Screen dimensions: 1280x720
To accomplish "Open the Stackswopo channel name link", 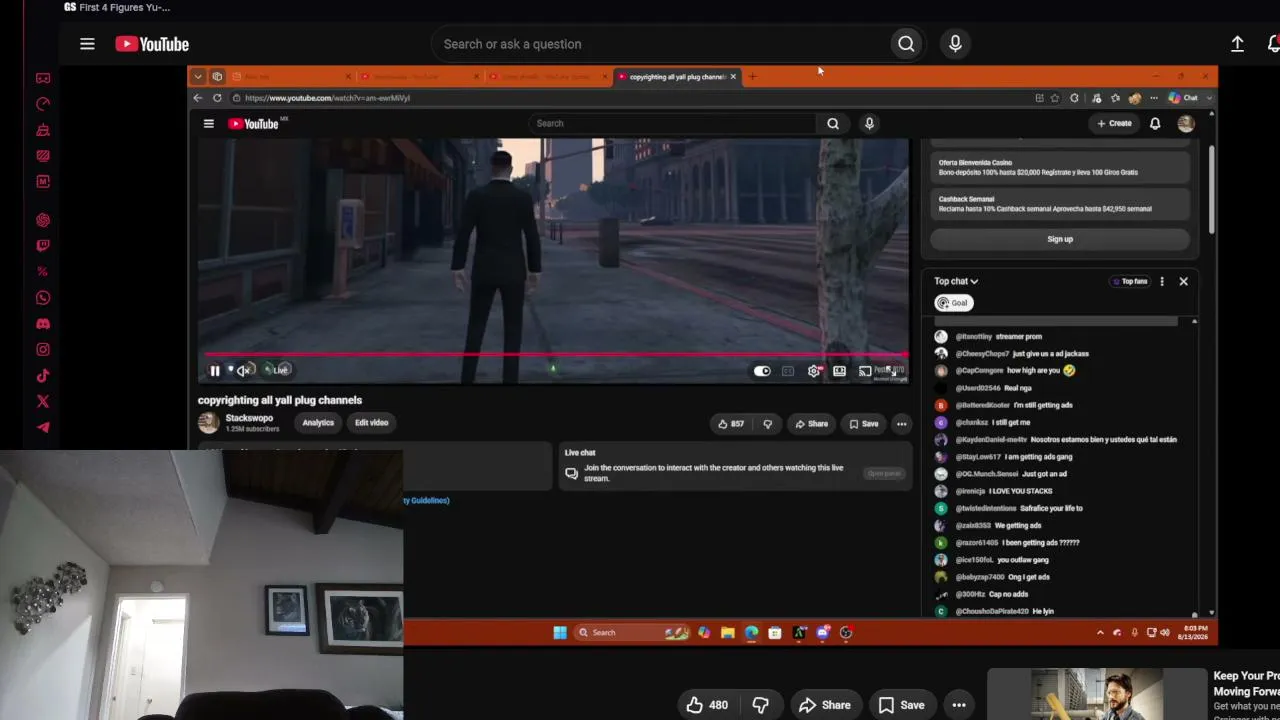I will tap(249, 418).
